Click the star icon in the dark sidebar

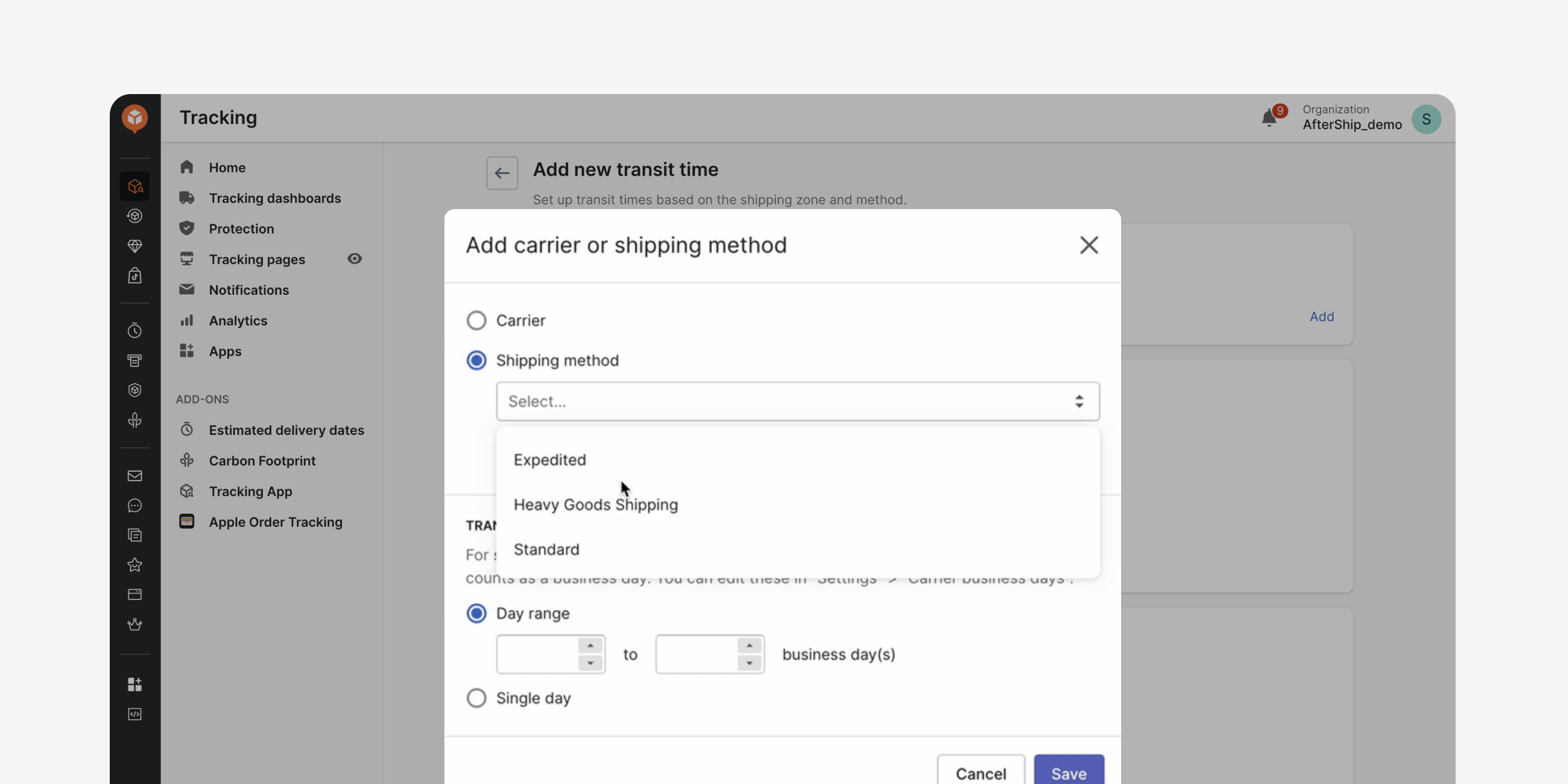(x=134, y=565)
